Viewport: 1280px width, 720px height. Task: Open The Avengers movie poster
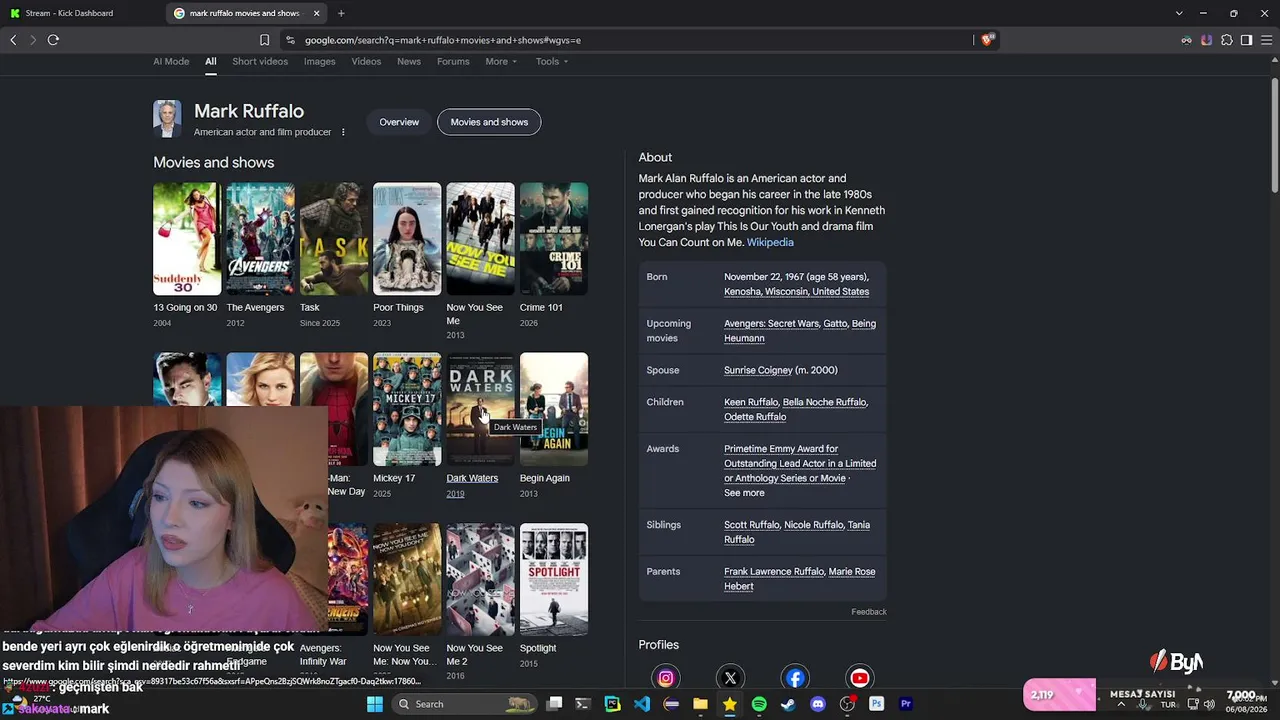coord(260,239)
